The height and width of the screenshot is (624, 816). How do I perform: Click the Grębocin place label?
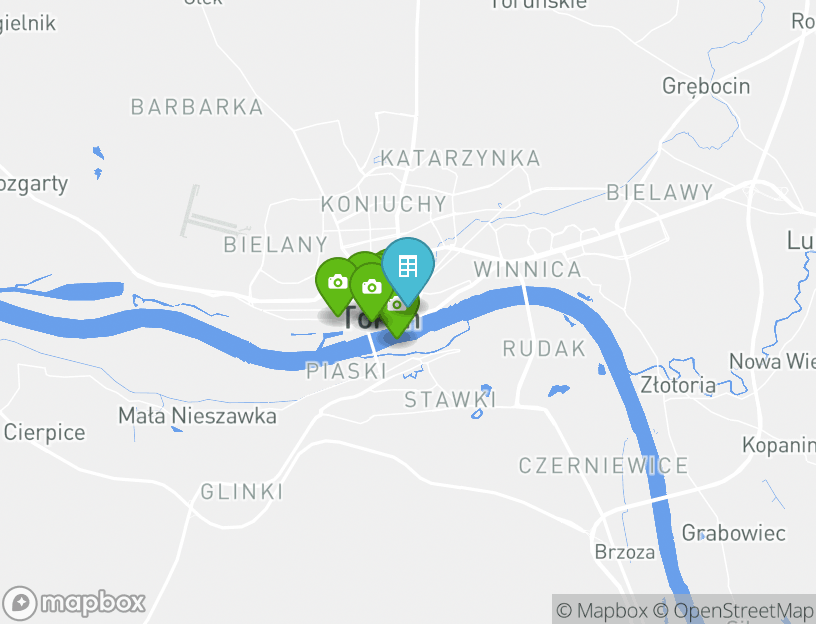point(706,86)
